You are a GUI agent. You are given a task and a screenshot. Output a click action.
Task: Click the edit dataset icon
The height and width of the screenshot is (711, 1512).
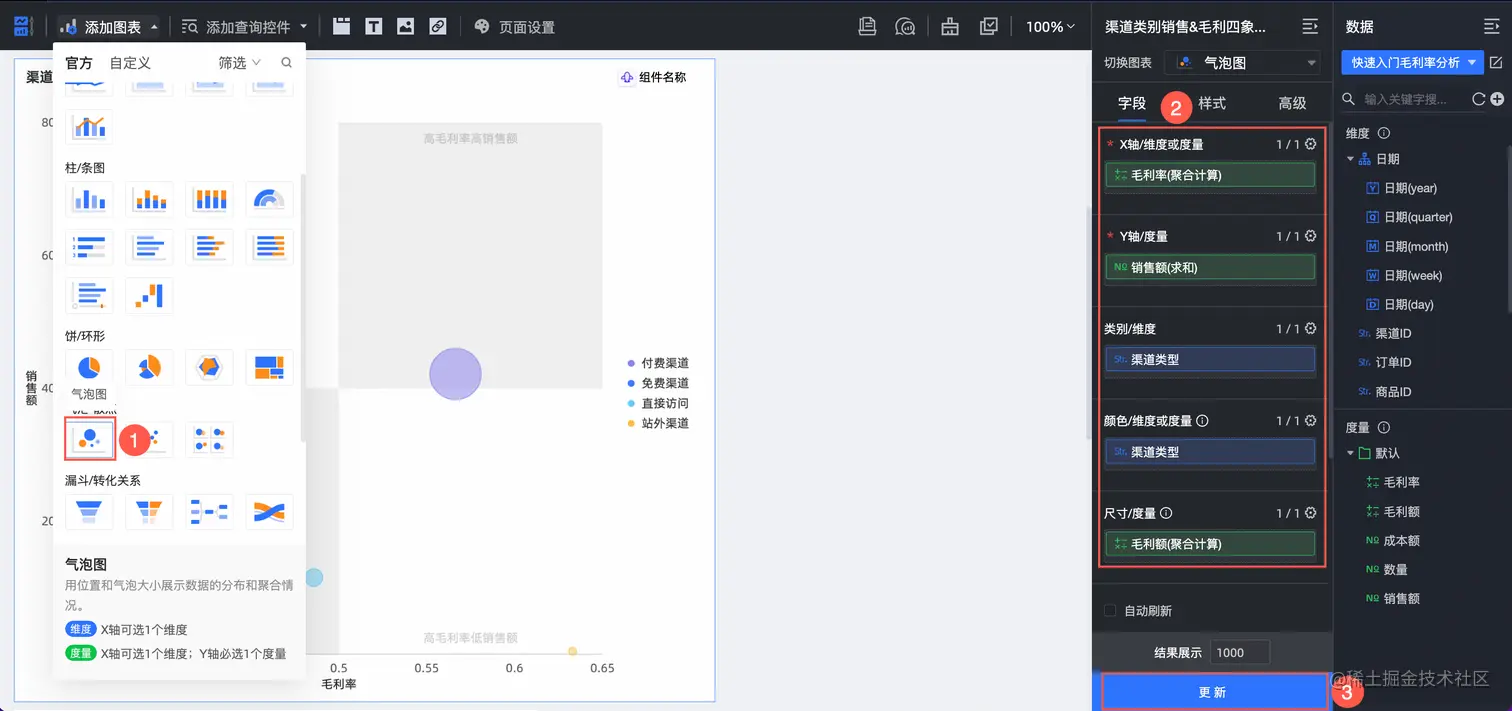[x=1496, y=62]
